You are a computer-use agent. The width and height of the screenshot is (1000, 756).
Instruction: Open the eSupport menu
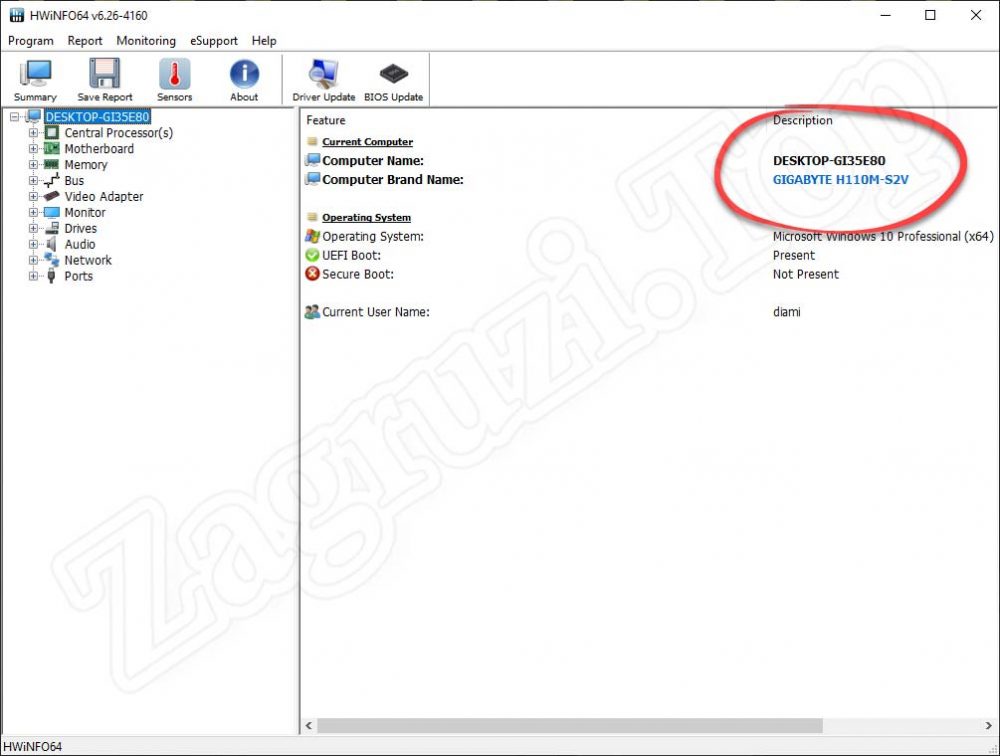[214, 41]
